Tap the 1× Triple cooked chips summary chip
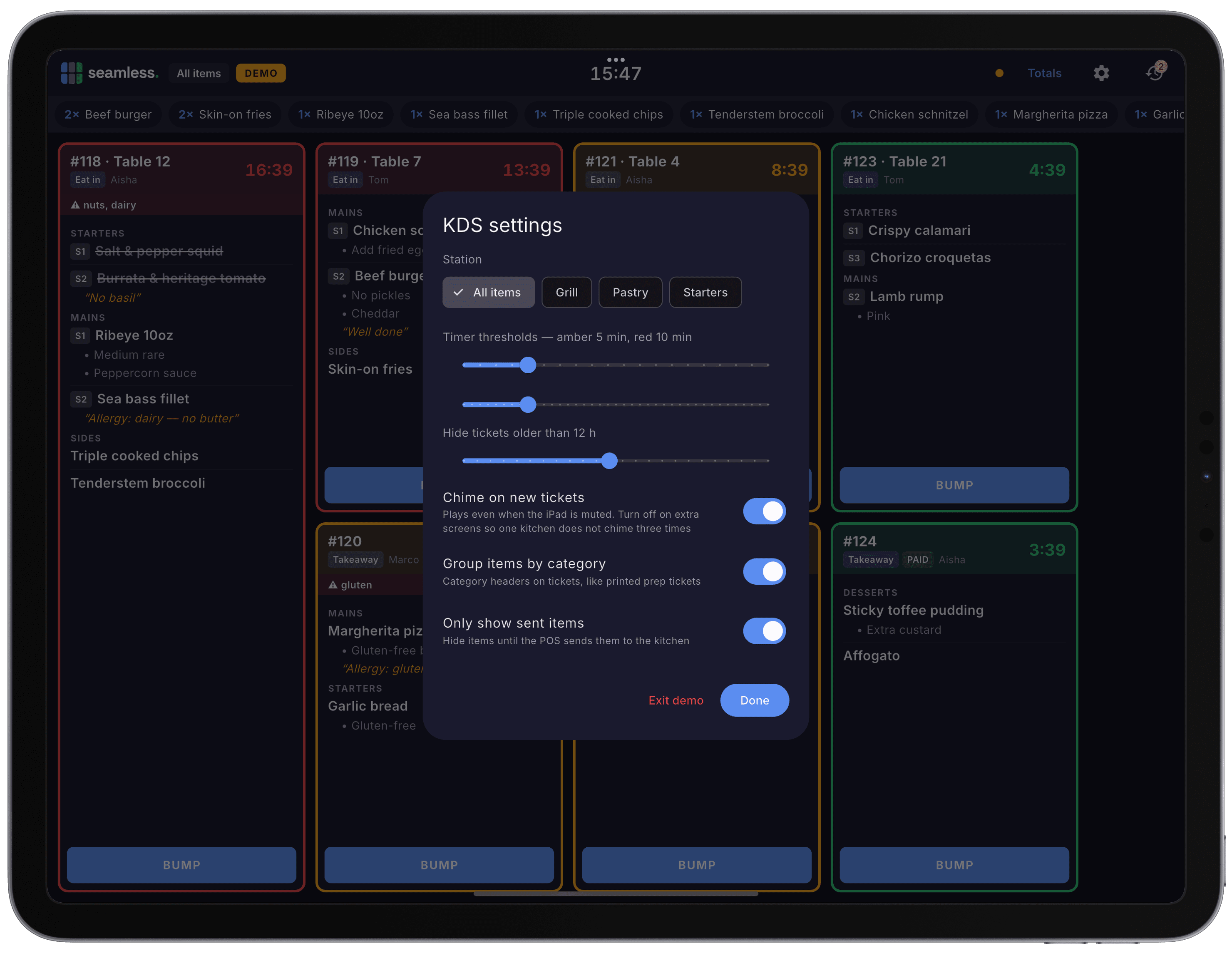 coord(599,114)
